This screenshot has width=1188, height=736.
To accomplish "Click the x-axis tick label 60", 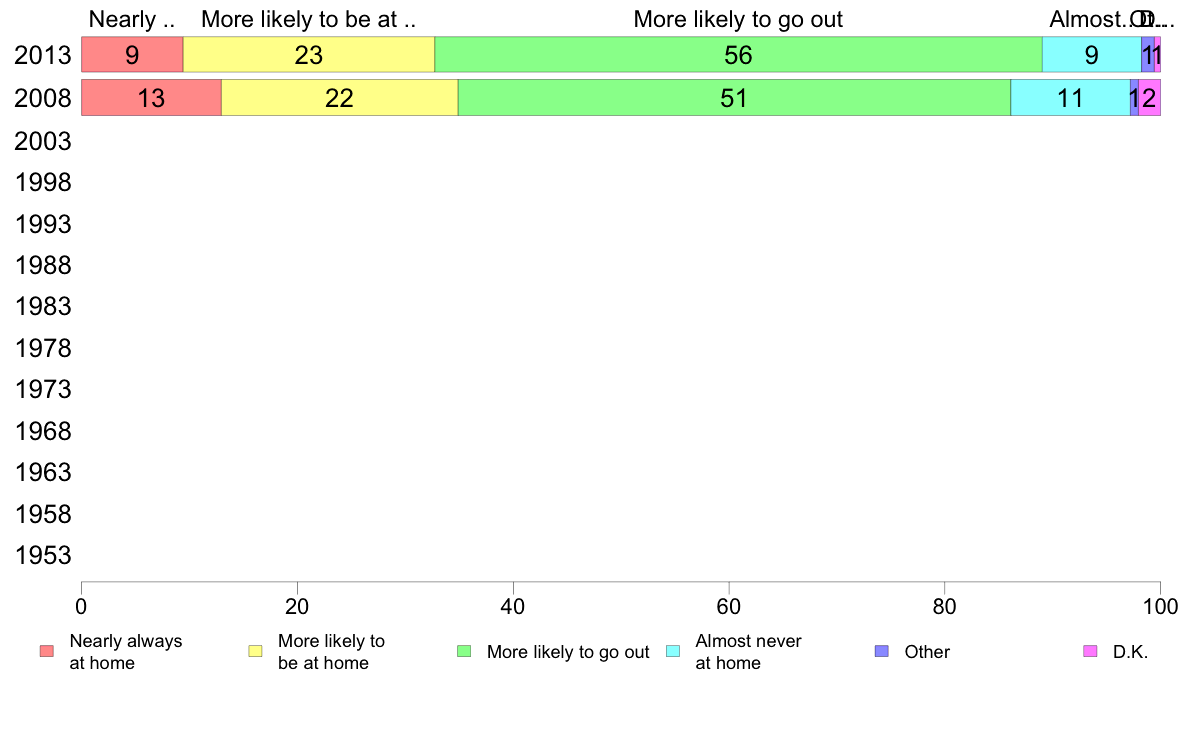I will pyautogui.click(x=729, y=606).
